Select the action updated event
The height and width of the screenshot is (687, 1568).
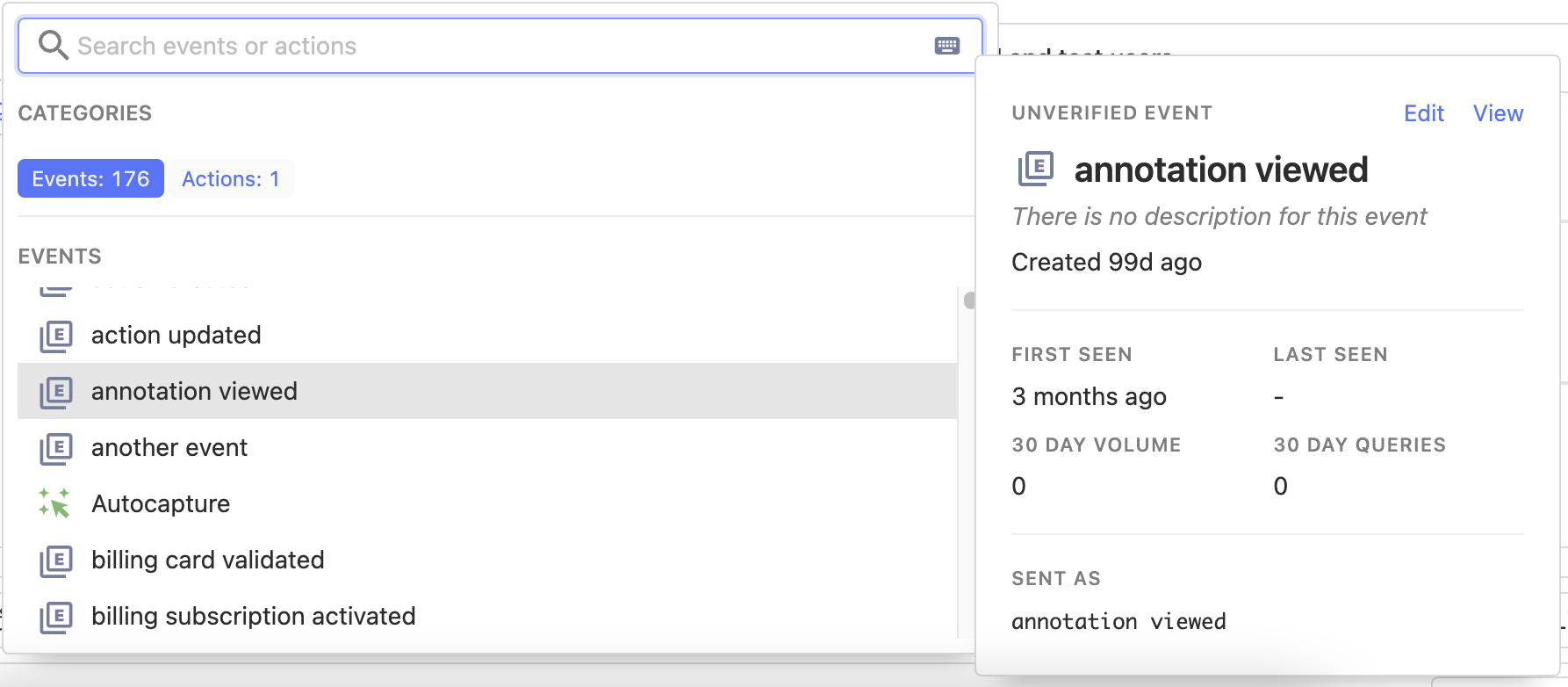176,336
